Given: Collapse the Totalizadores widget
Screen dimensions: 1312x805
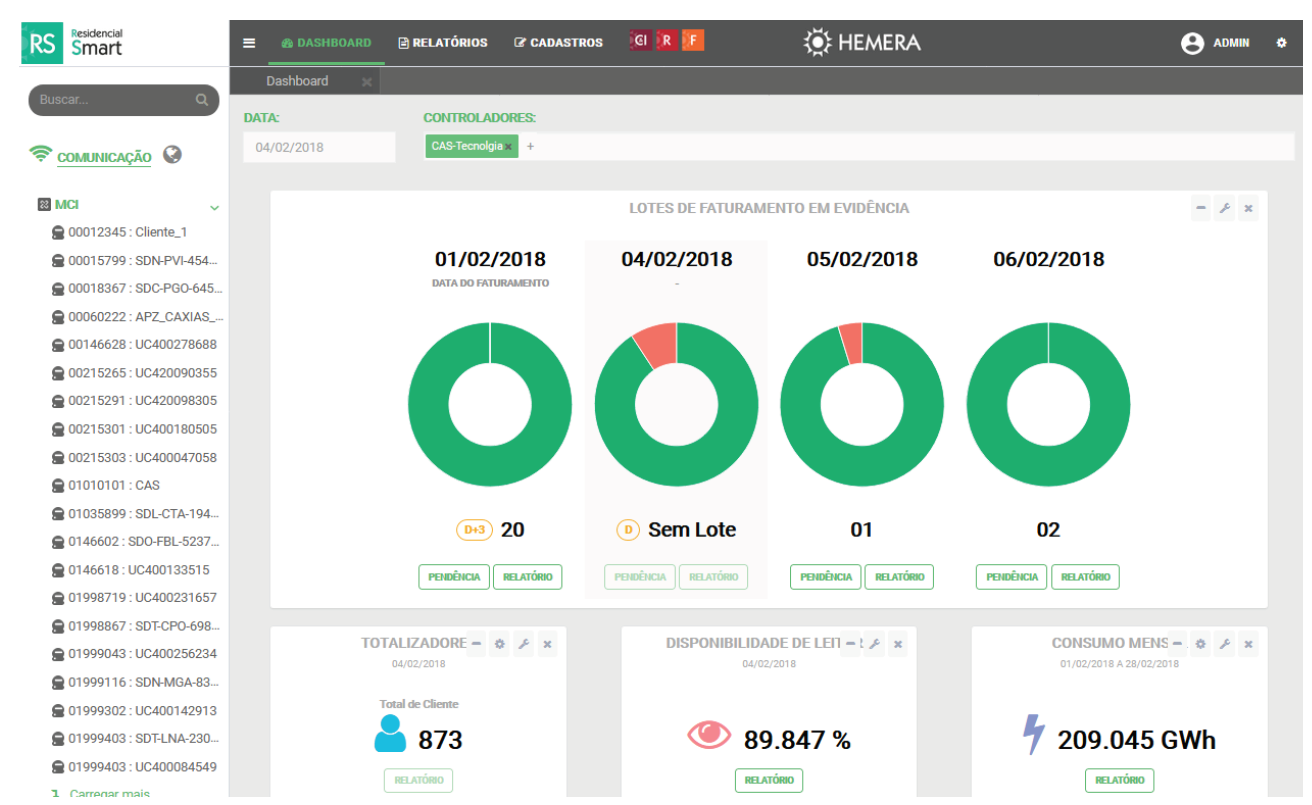Looking at the screenshot, I should point(476,644).
